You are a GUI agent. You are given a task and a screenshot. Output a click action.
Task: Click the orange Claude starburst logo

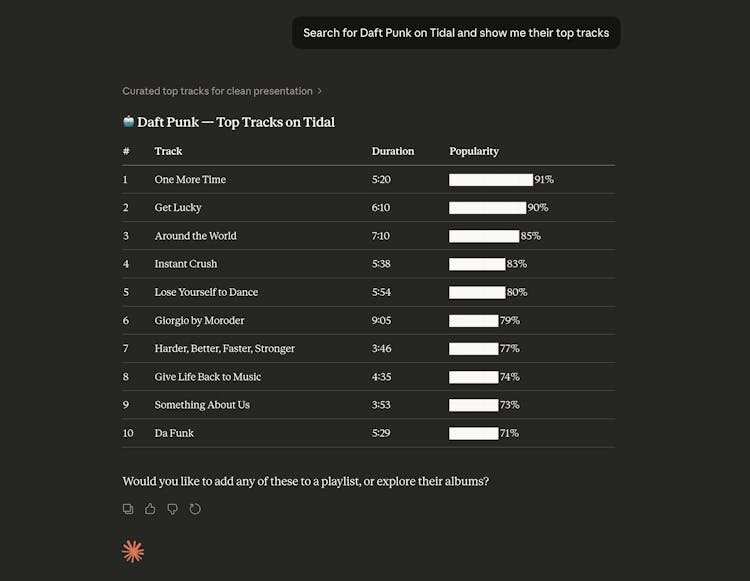133,551
